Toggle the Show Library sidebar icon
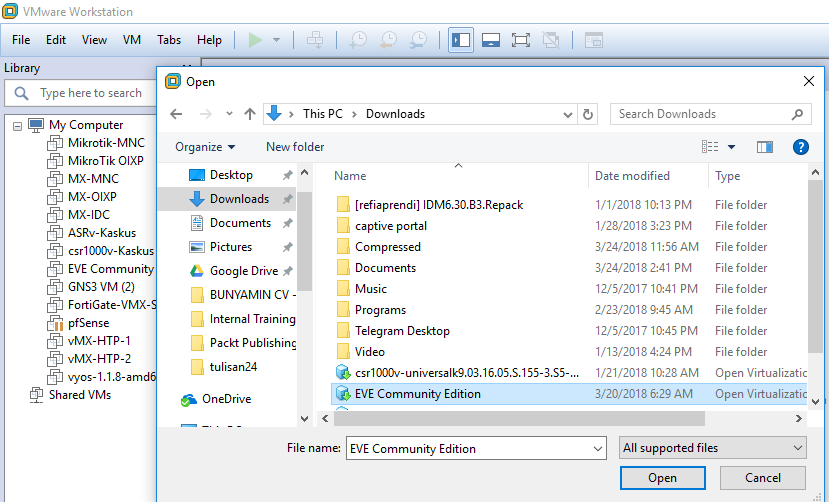 [x=461, y=40]
